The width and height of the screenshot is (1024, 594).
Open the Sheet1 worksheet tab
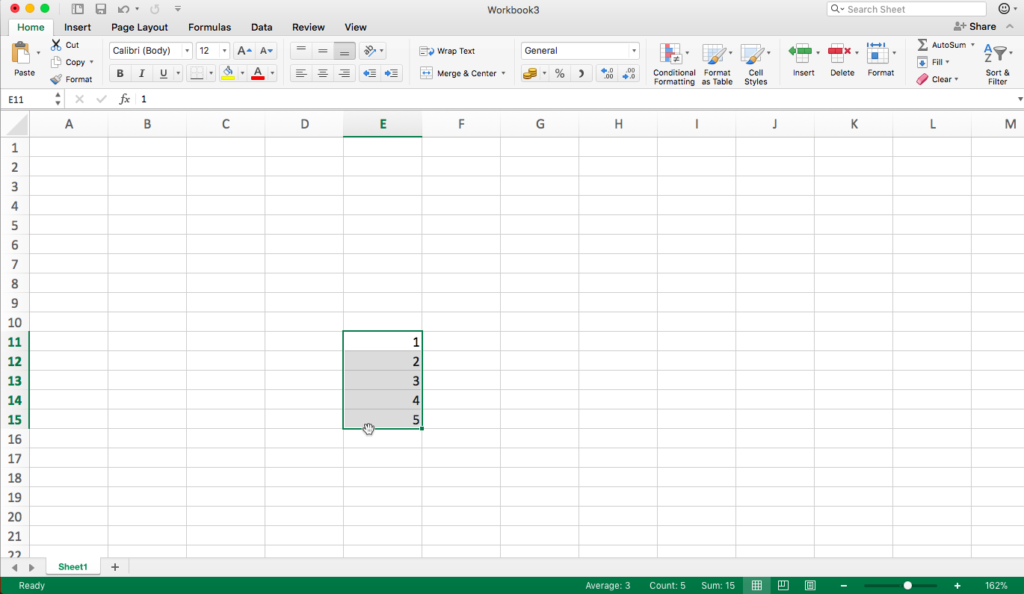(72, 567)
